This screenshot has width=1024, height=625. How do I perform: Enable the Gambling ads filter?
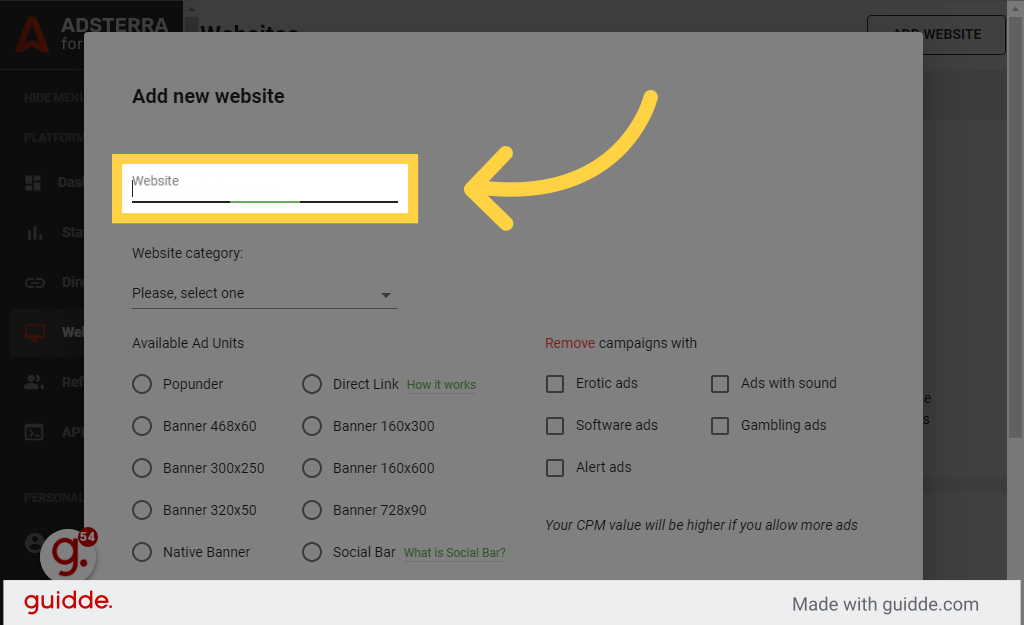tap(720, 426)
